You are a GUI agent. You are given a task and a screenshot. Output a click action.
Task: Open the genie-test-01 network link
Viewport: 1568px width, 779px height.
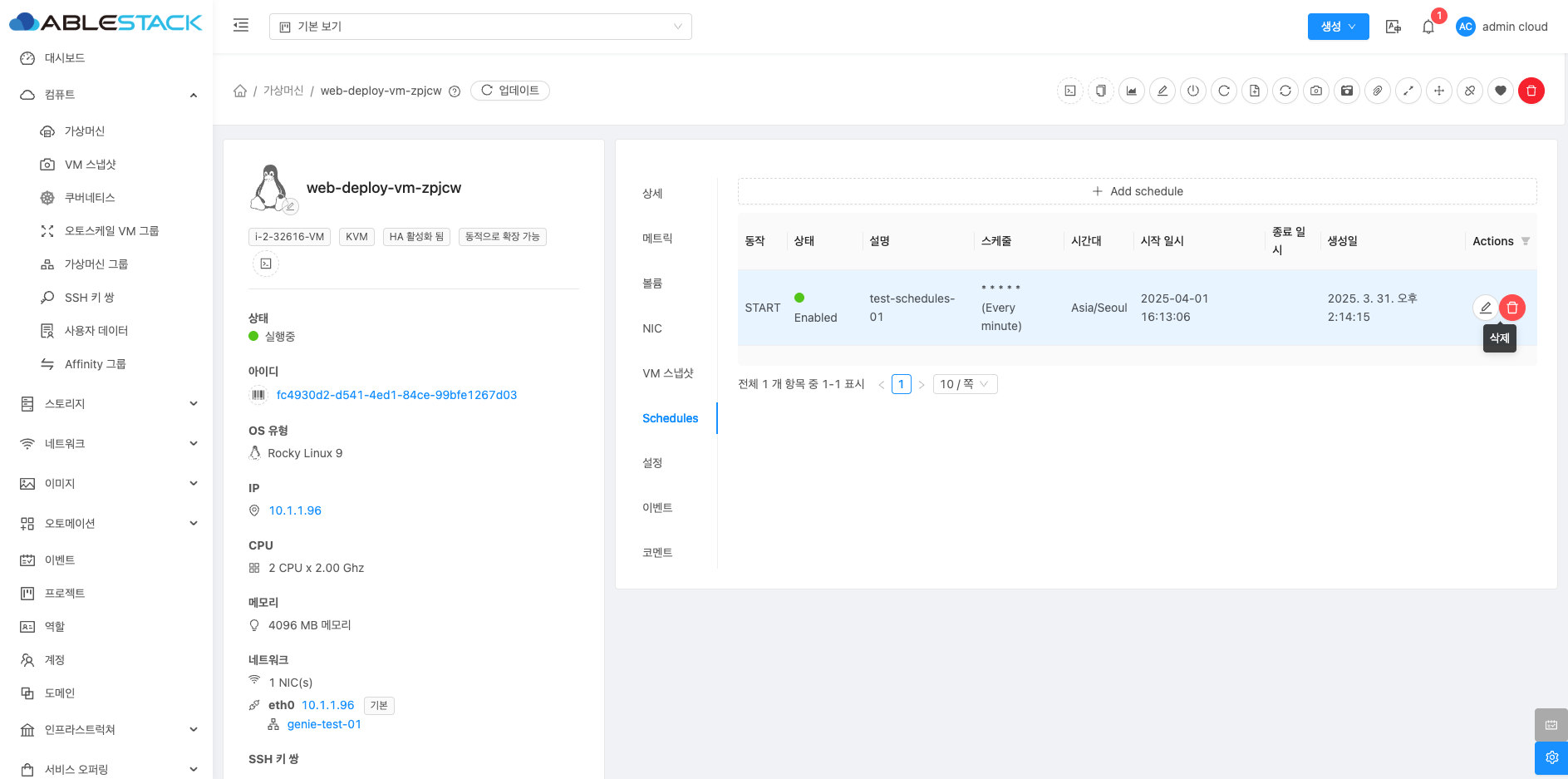click(324, 724)
